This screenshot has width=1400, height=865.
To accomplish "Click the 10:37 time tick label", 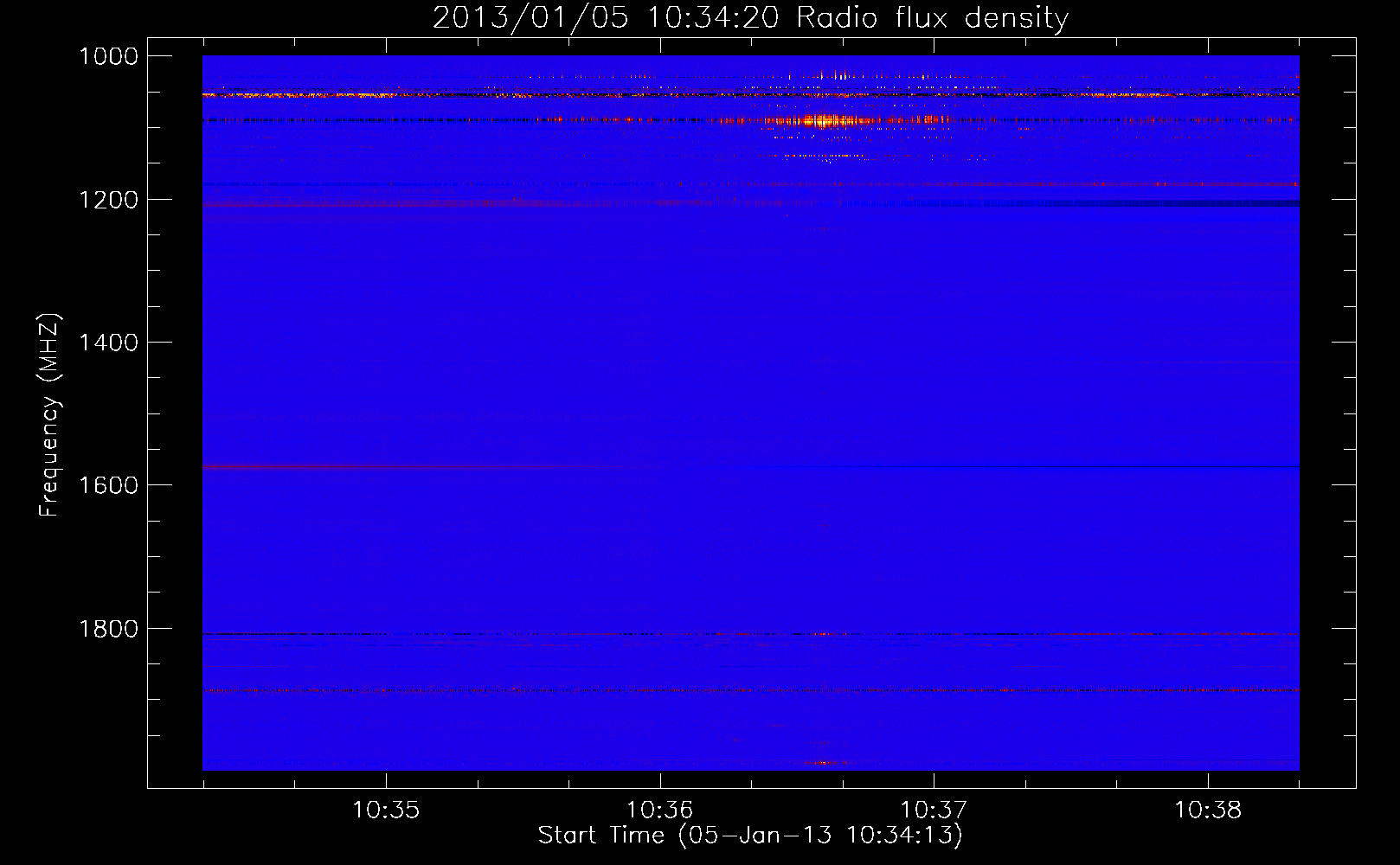I will click(934, 810).
